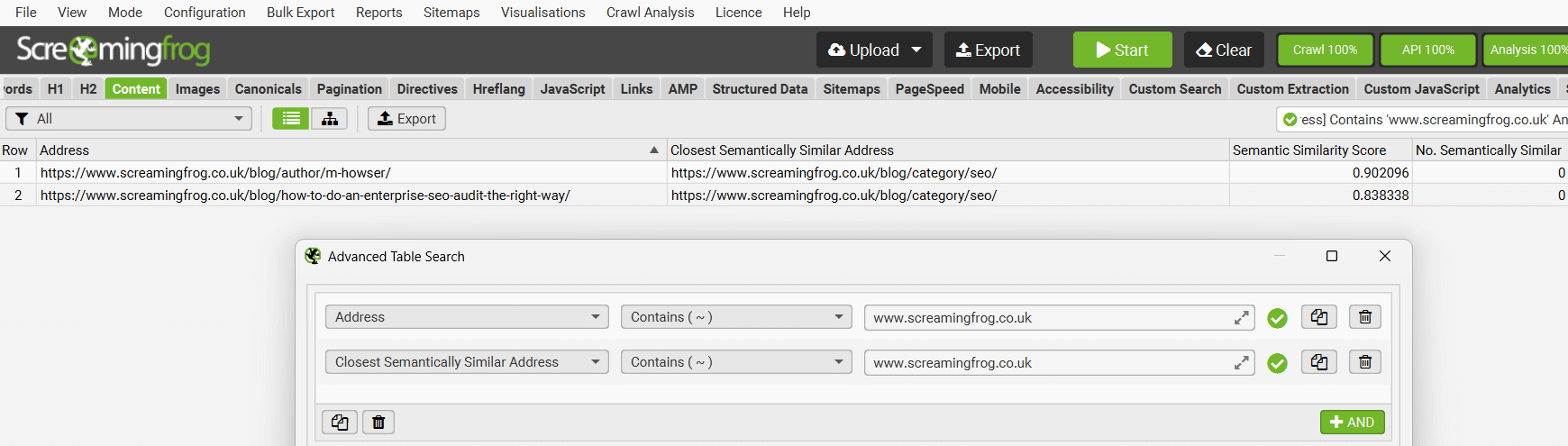Click the Analysis 100% progress indicator
The height and width of the screenshot is (446, 1568).
1526,50
